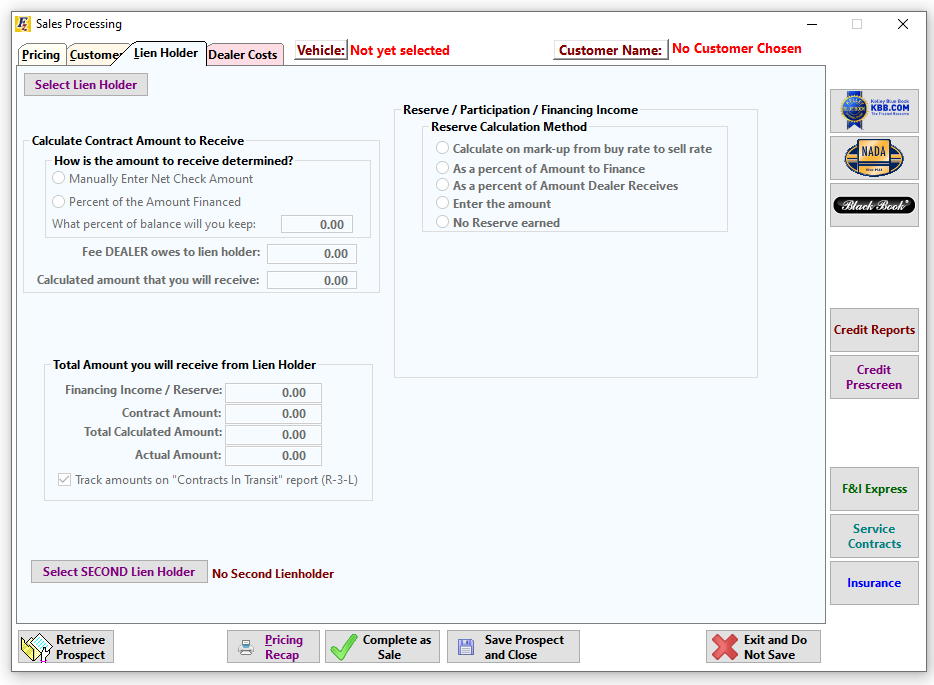The image size is (934, 685).
Task: Click the Actual Amount field
Action: pyautogui.click(x=273, y=456)
